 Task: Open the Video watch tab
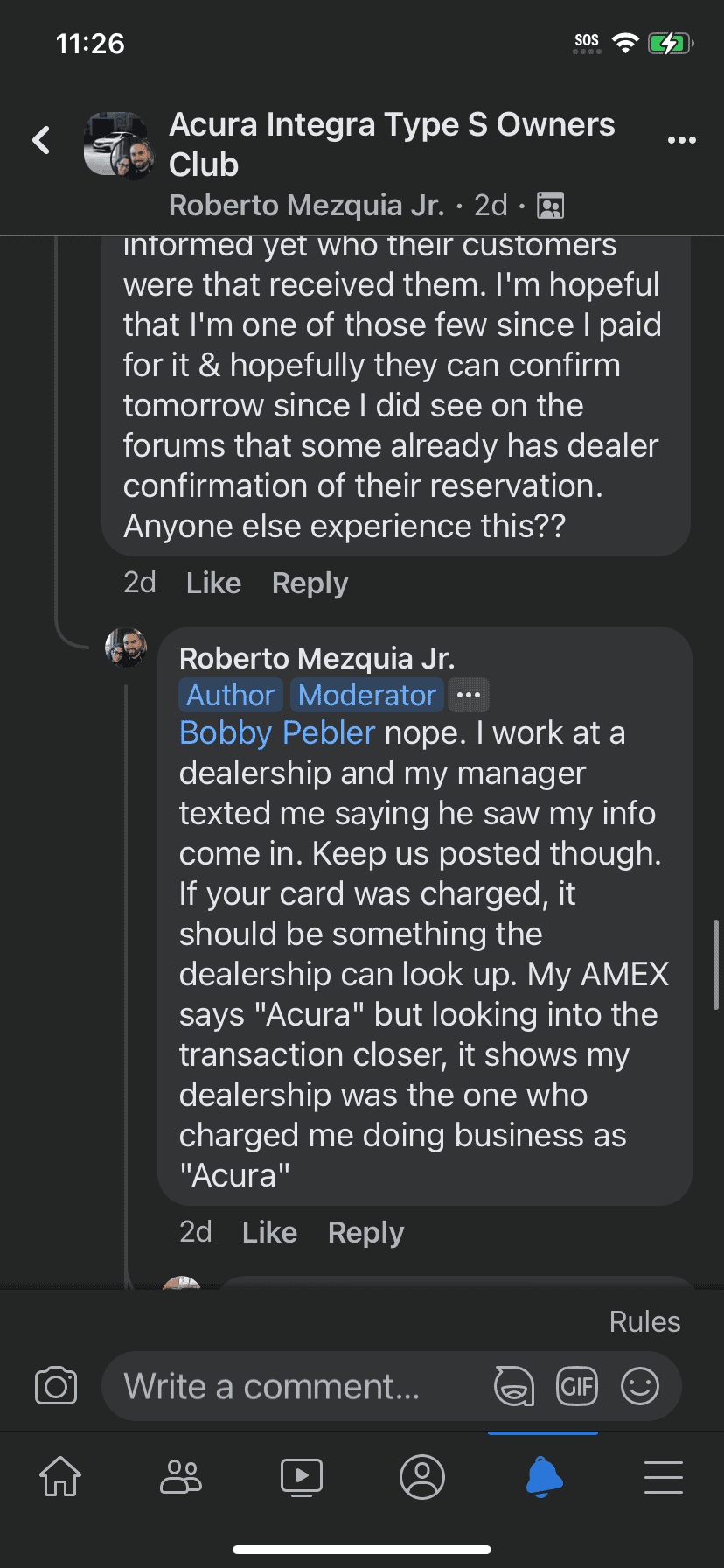coord(302,1476)
